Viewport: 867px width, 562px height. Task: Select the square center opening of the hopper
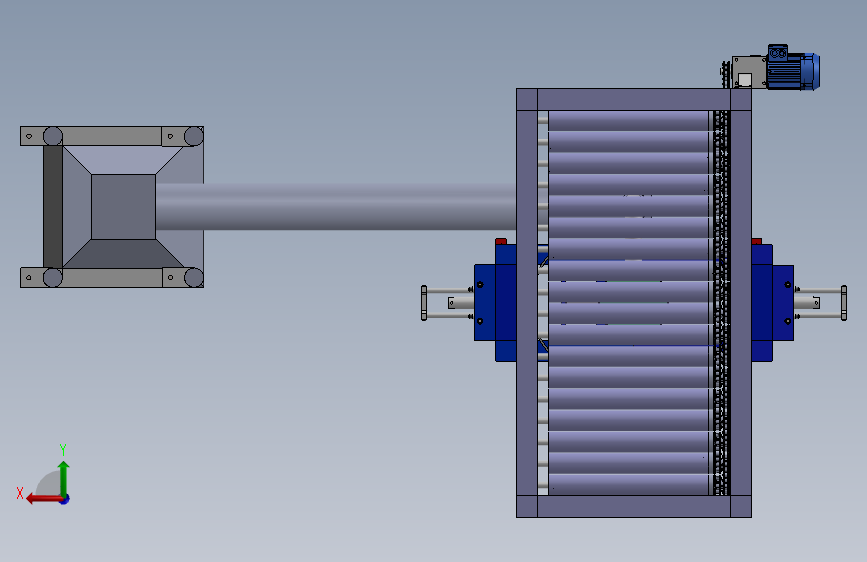(x=123, y=207)
